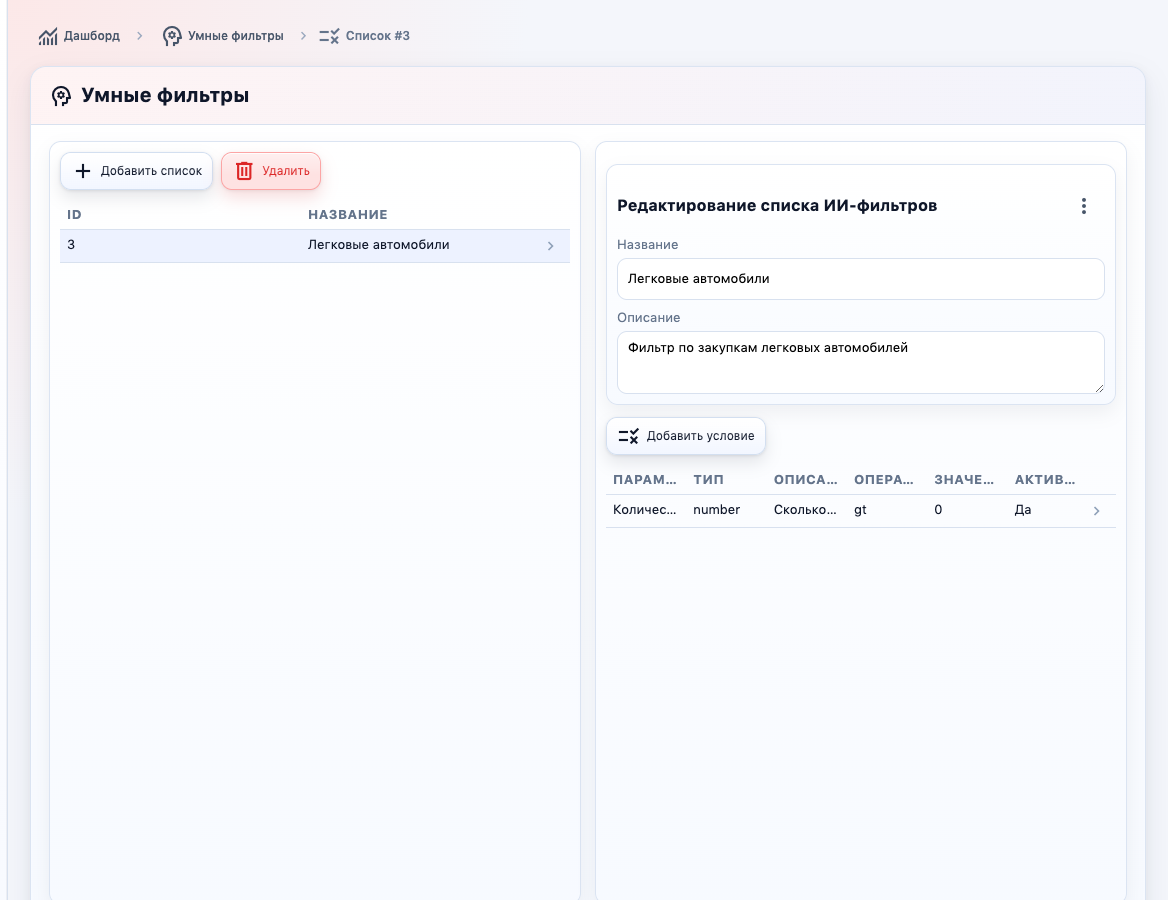Click the checklist icon next to Список #3
Image resolution: width=1168 pixels, height=900 pixels.
coord(329,36)
